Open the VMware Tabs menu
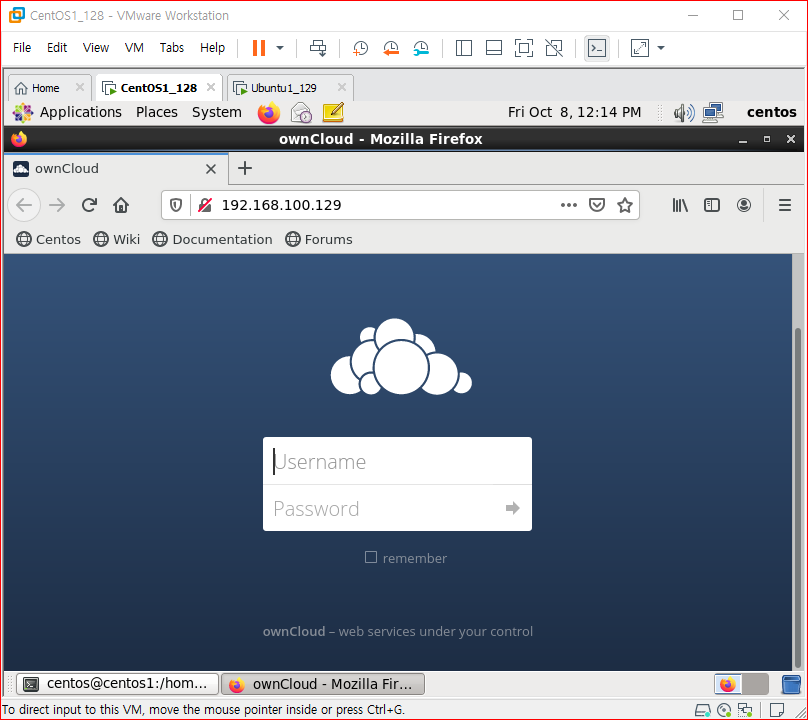The height and width of the screenshot is (720, 808). [172, 47]
